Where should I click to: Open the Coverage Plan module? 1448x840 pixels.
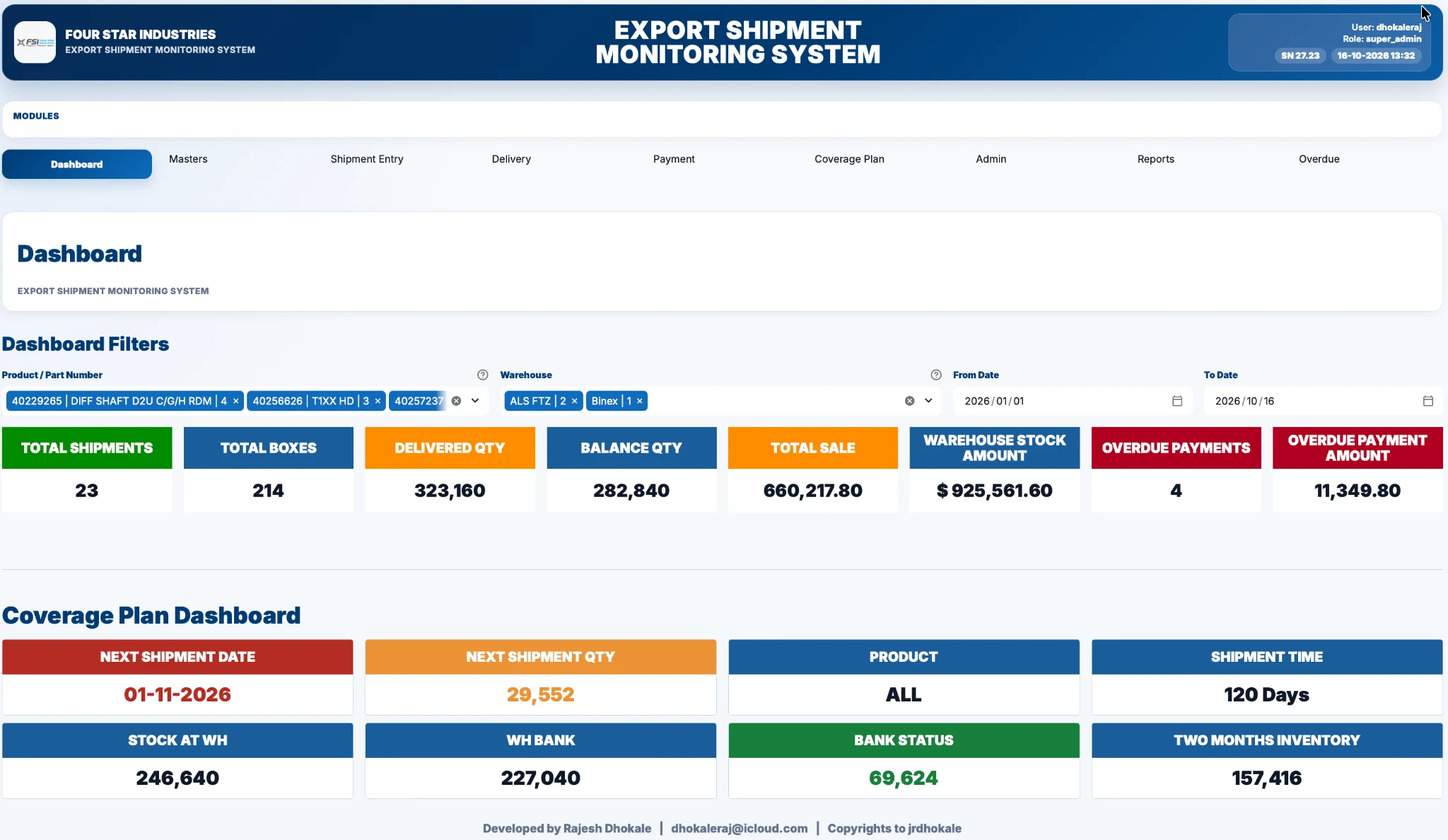coord(849,159)
